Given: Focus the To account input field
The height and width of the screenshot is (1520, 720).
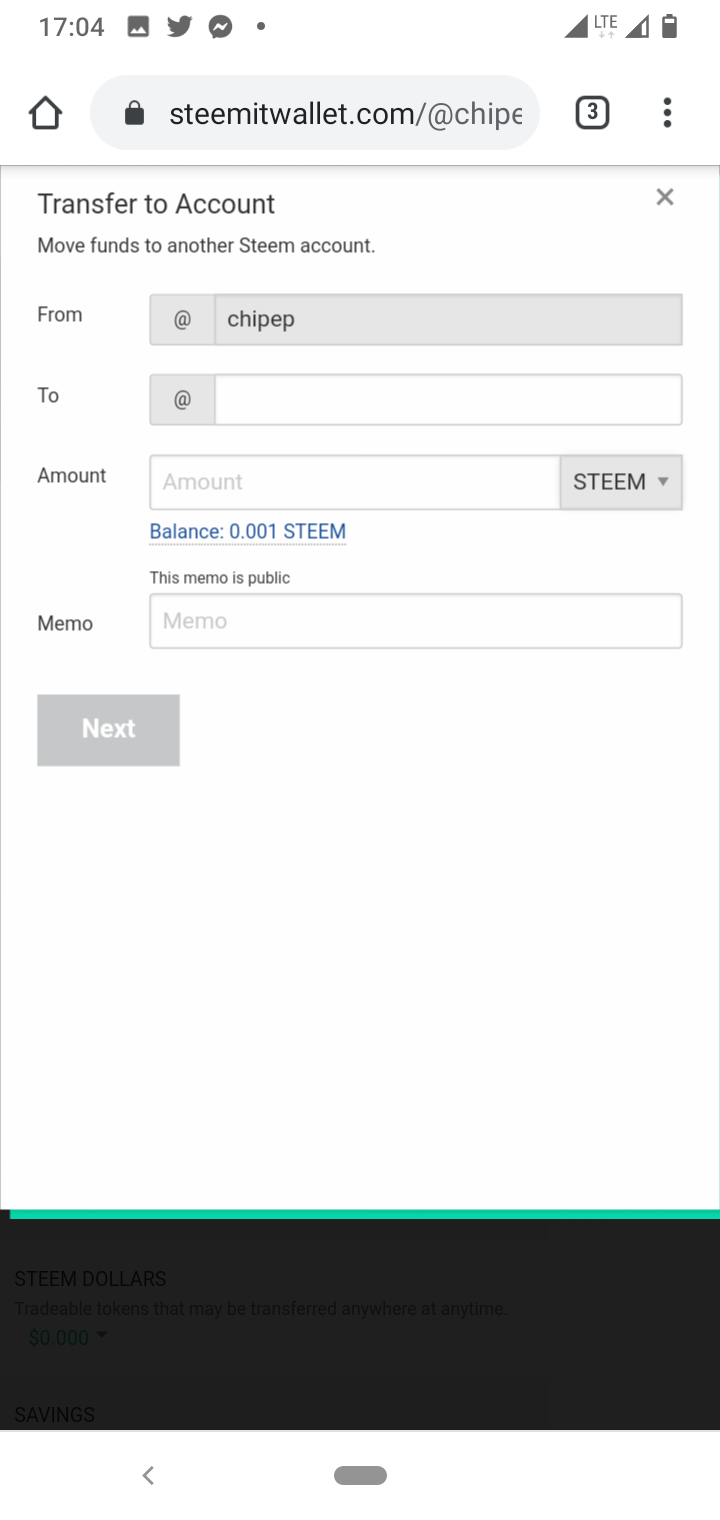Looking at the screenshot, I should 448,400.
